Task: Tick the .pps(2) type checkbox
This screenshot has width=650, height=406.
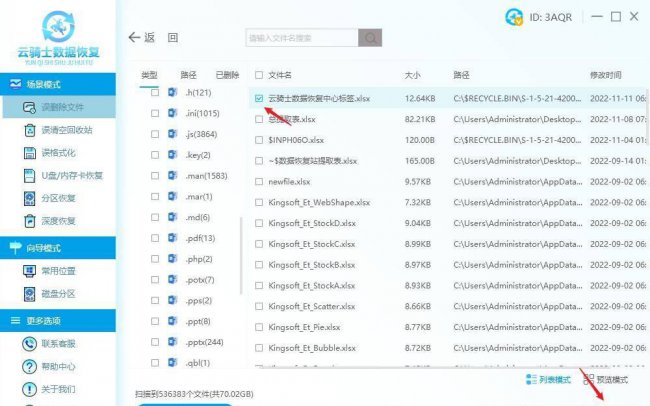Action: (x=155, y=300)
